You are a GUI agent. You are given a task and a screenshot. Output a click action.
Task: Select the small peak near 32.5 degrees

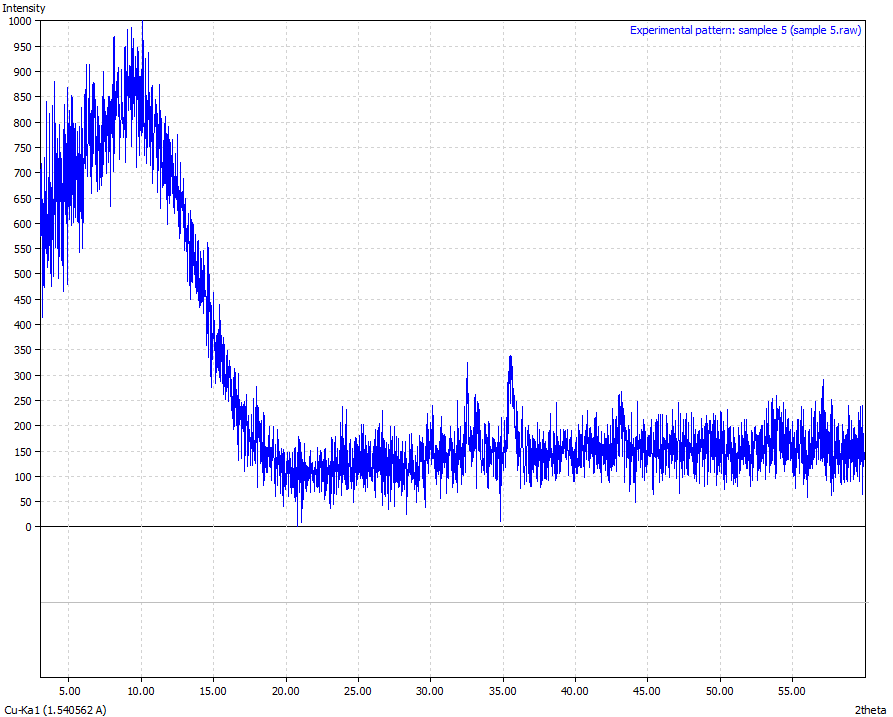click(x=467, y=366)
